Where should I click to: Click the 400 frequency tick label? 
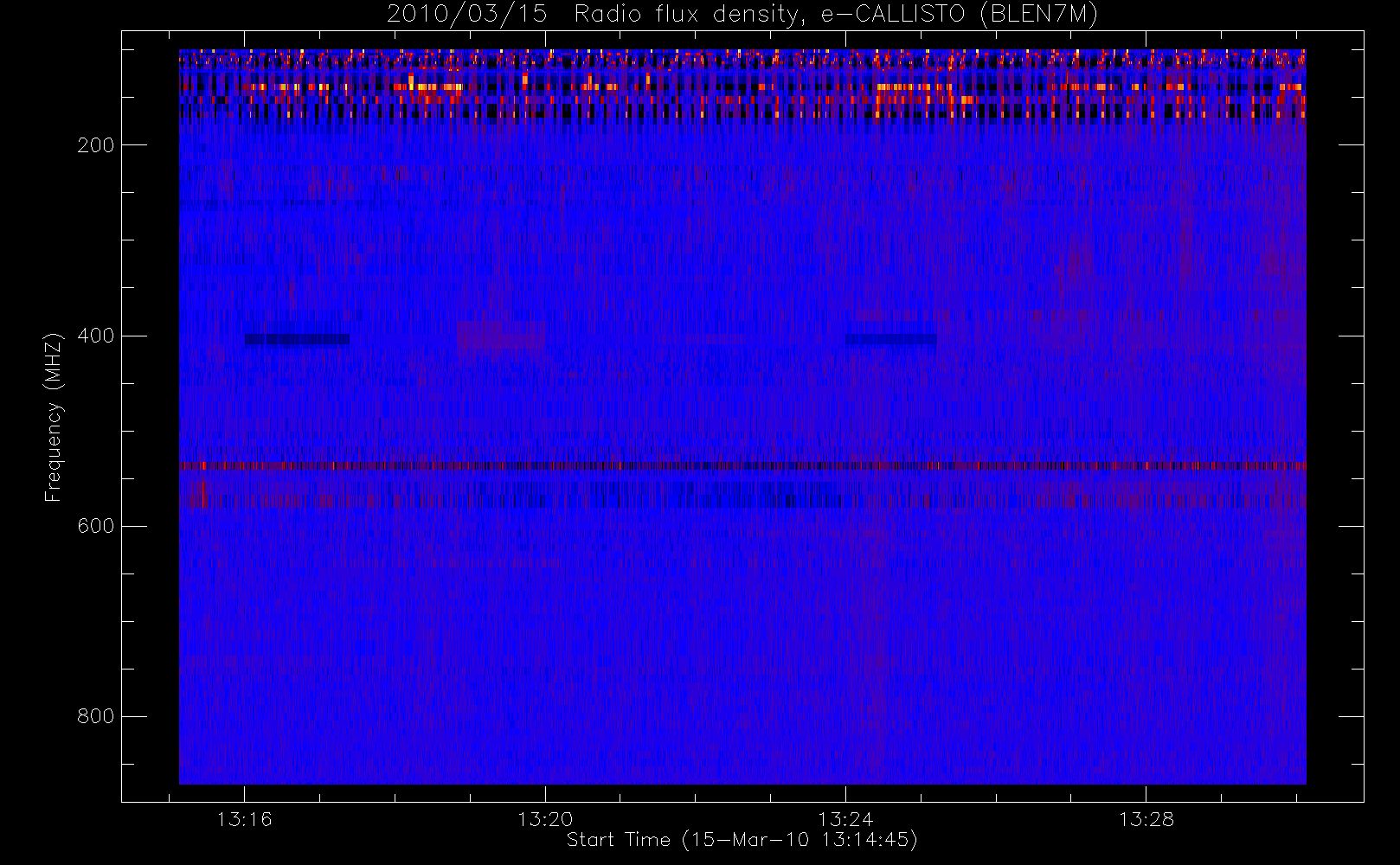(x=96, y=336)
